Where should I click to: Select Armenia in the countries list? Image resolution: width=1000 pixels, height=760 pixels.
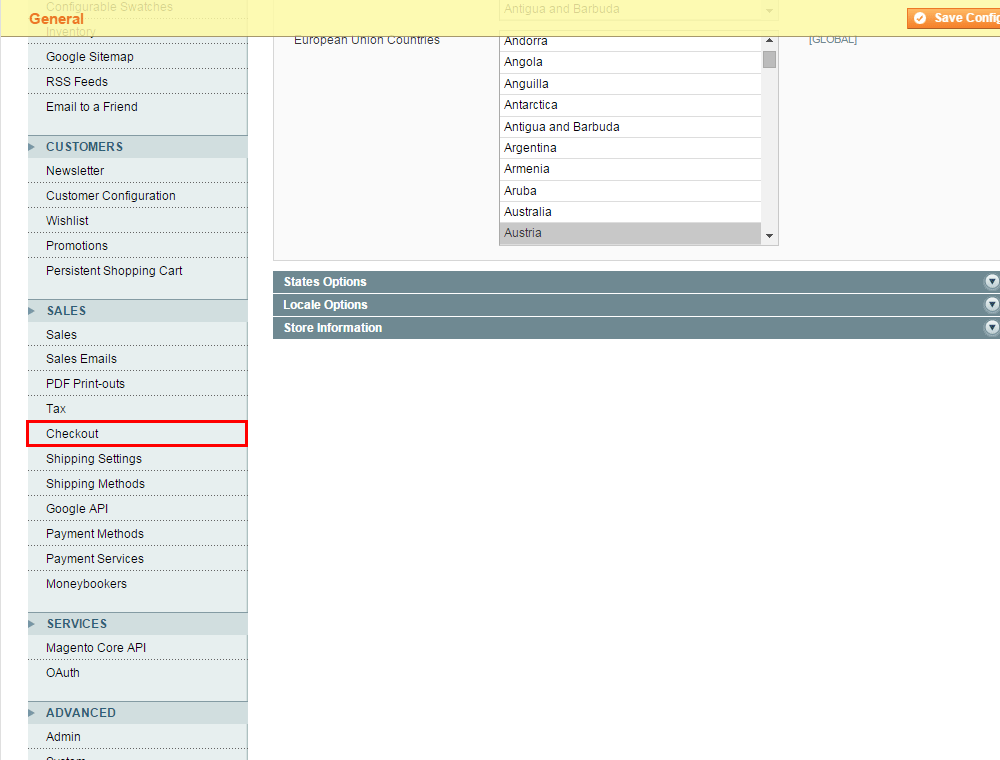[630, 169]
